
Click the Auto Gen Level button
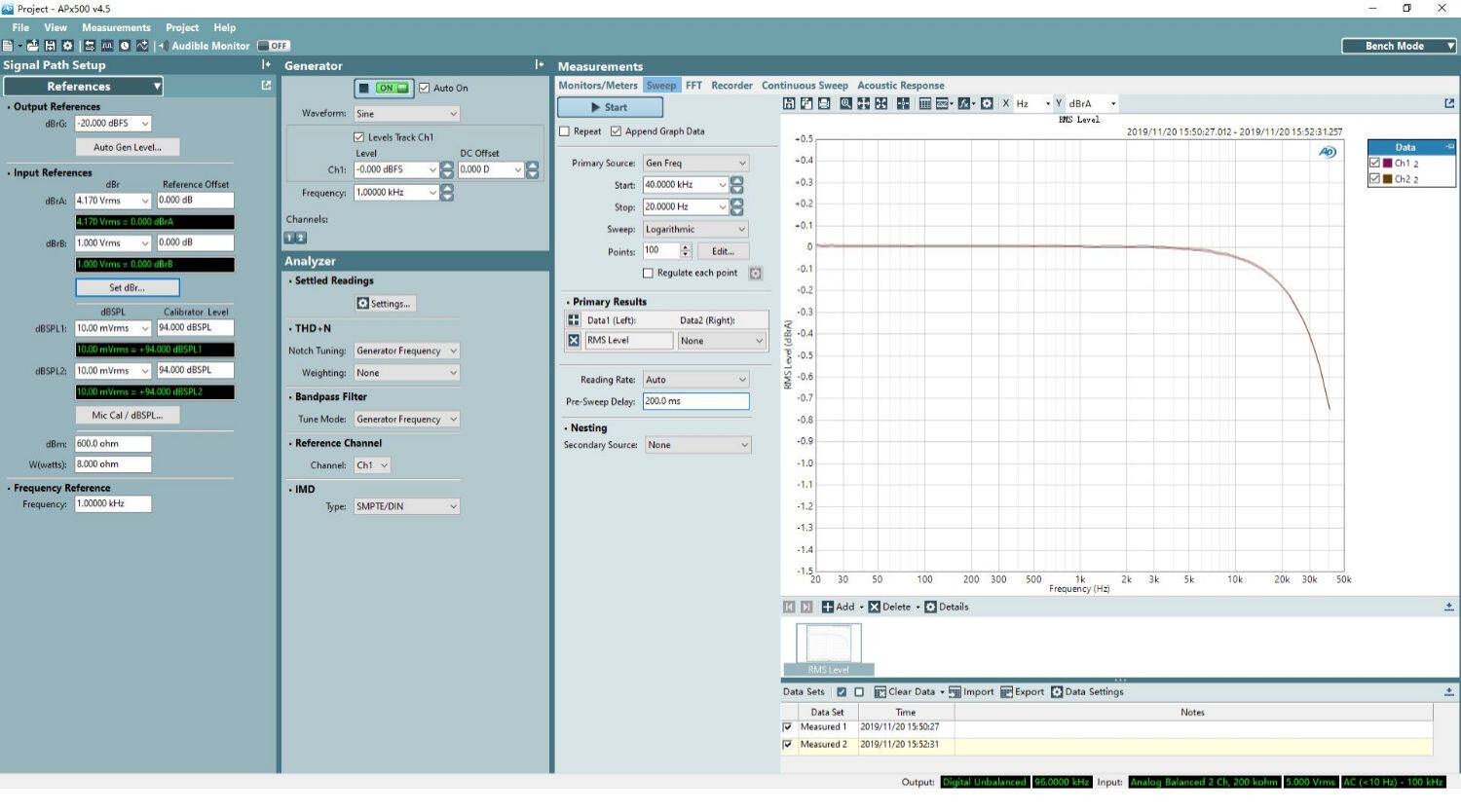pos(128,147)
